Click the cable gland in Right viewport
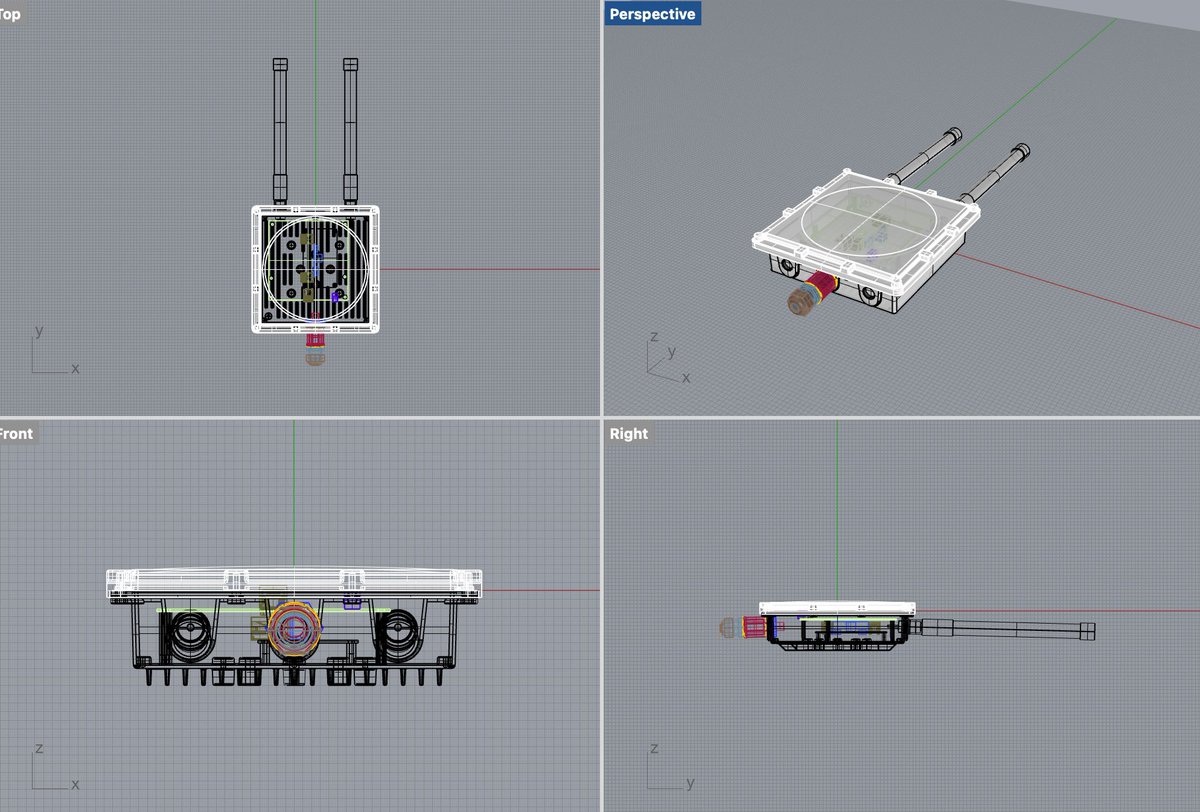Image resolution: width=1200 pixels, height=812 pixels. (x=741, y=629)
